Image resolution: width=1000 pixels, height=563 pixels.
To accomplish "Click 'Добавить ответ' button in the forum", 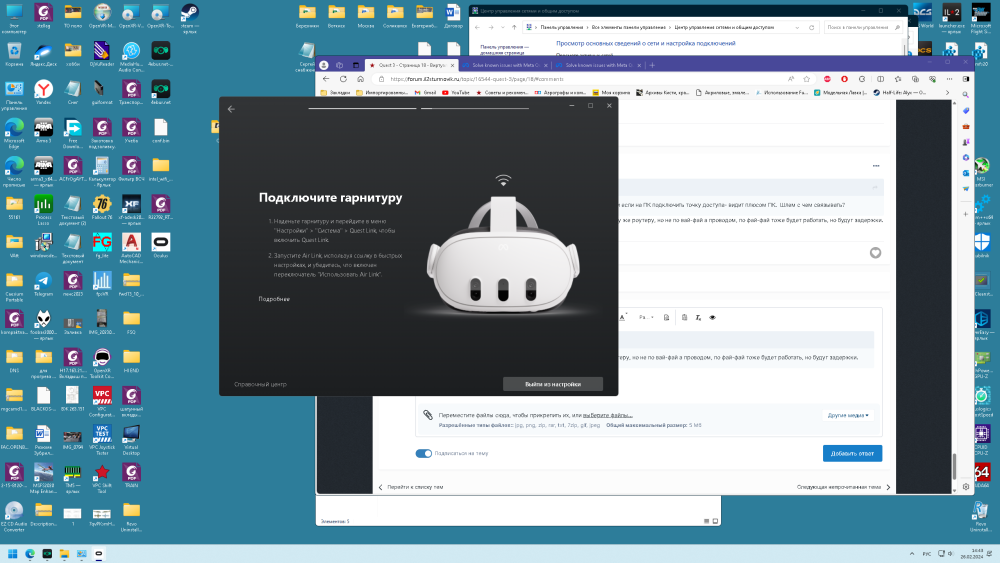I will coord(852,453).
